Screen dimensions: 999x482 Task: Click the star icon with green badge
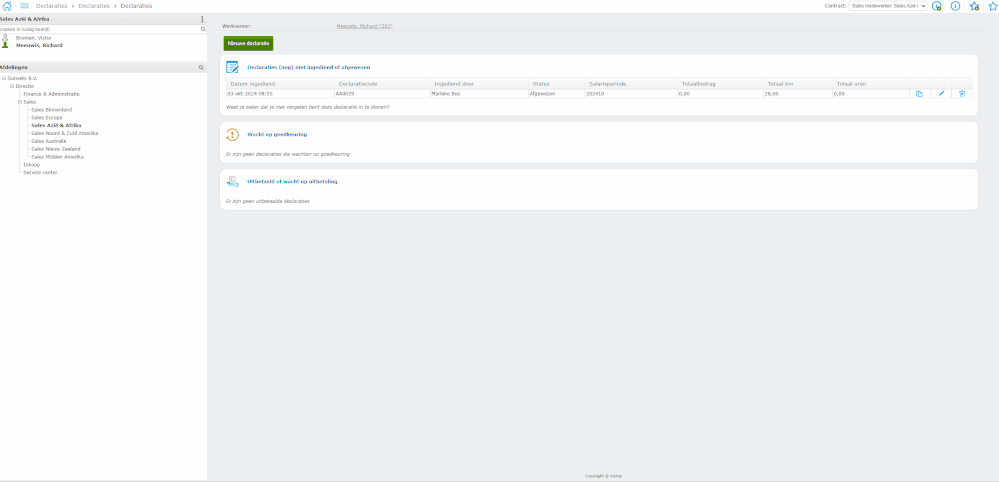point(974,6)
